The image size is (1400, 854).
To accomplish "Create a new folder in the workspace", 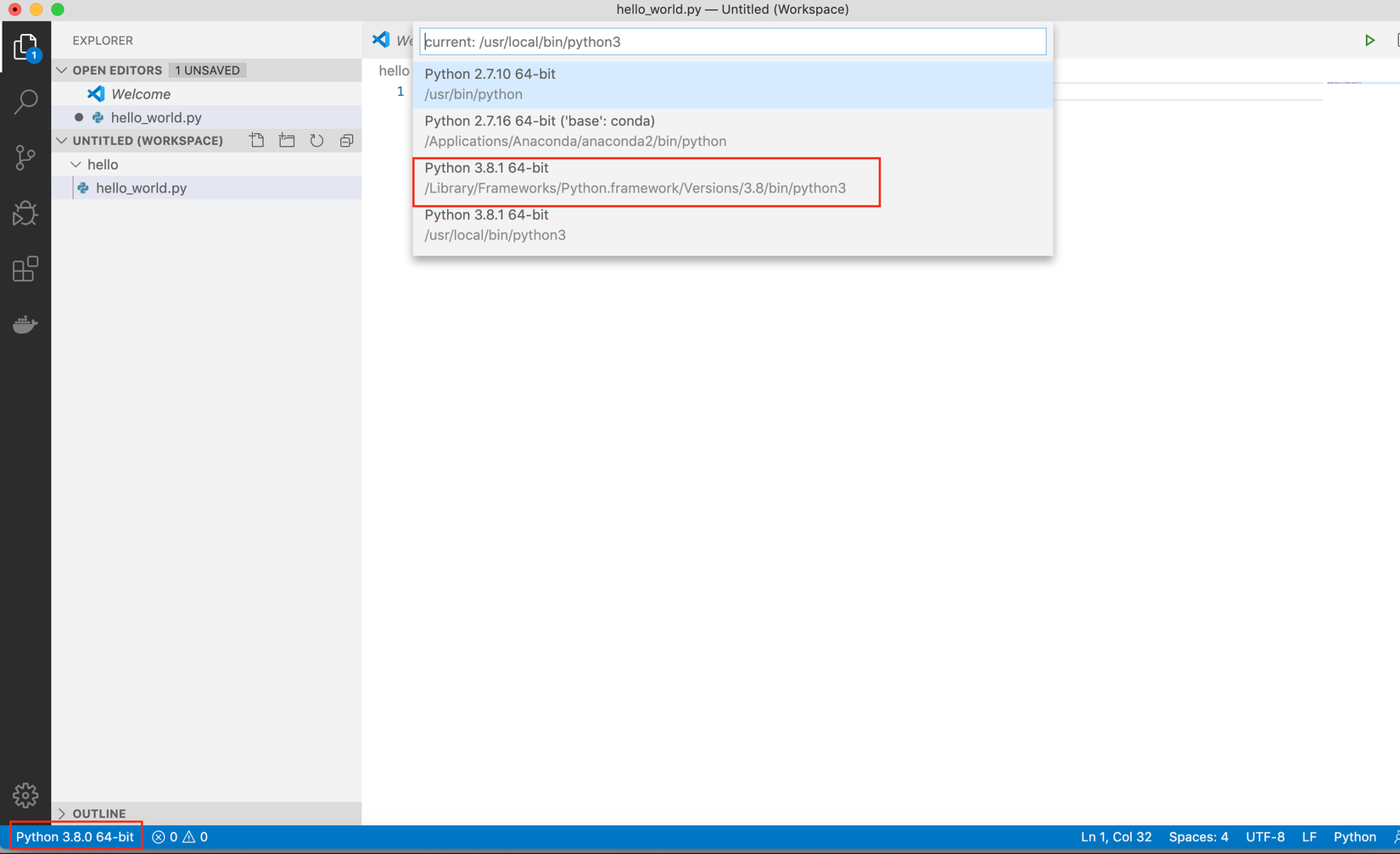I will tap(286, 140).
